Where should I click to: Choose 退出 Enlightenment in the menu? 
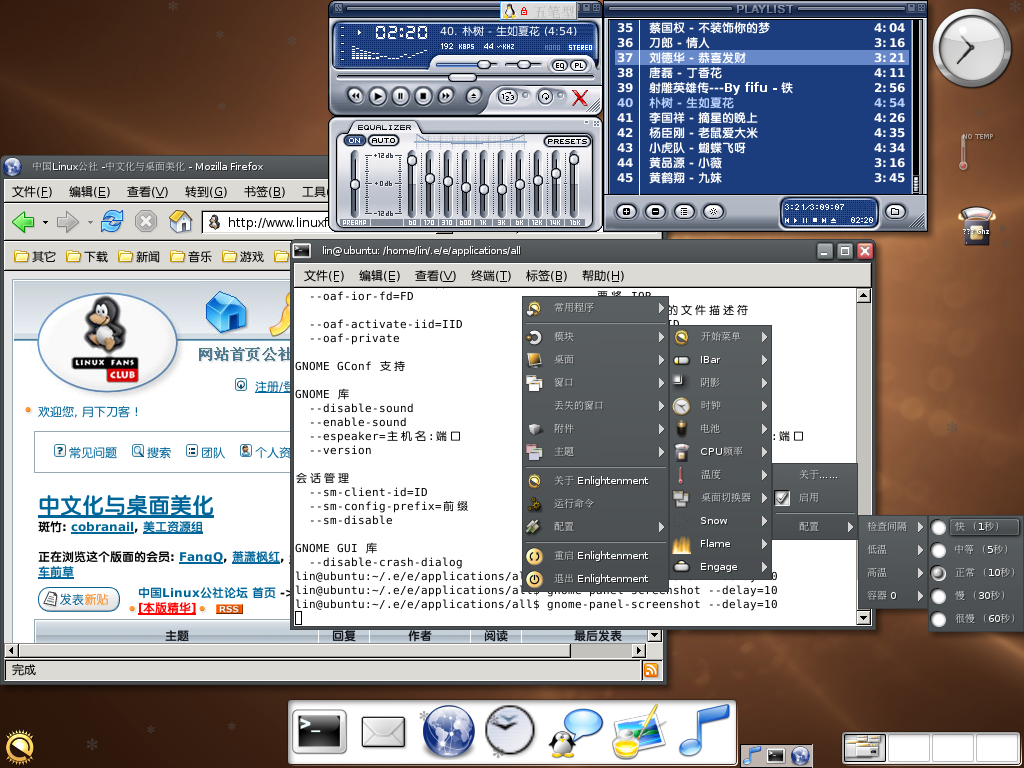[596, 579]
